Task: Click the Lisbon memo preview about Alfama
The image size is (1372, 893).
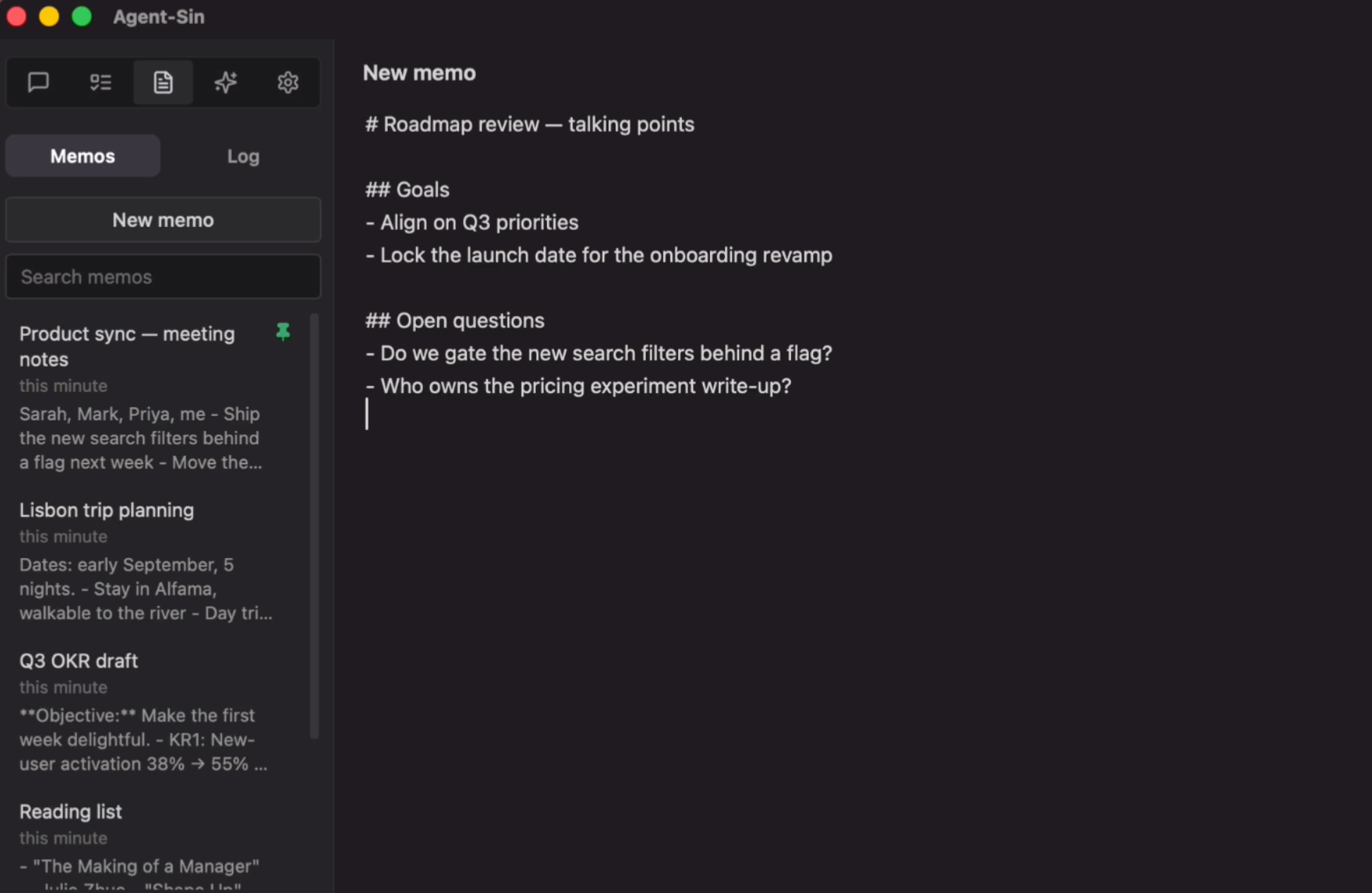Action: point(145,589)
